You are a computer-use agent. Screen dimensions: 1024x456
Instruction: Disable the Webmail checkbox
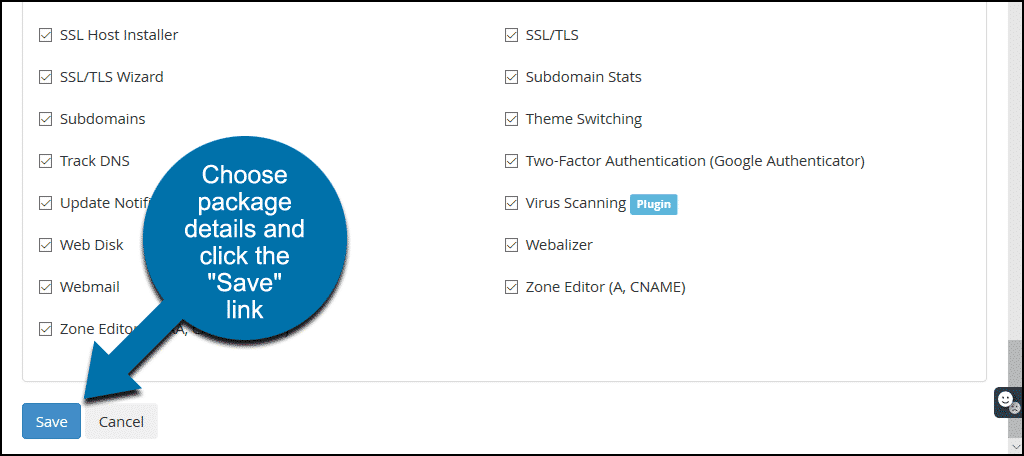point(45,287)
